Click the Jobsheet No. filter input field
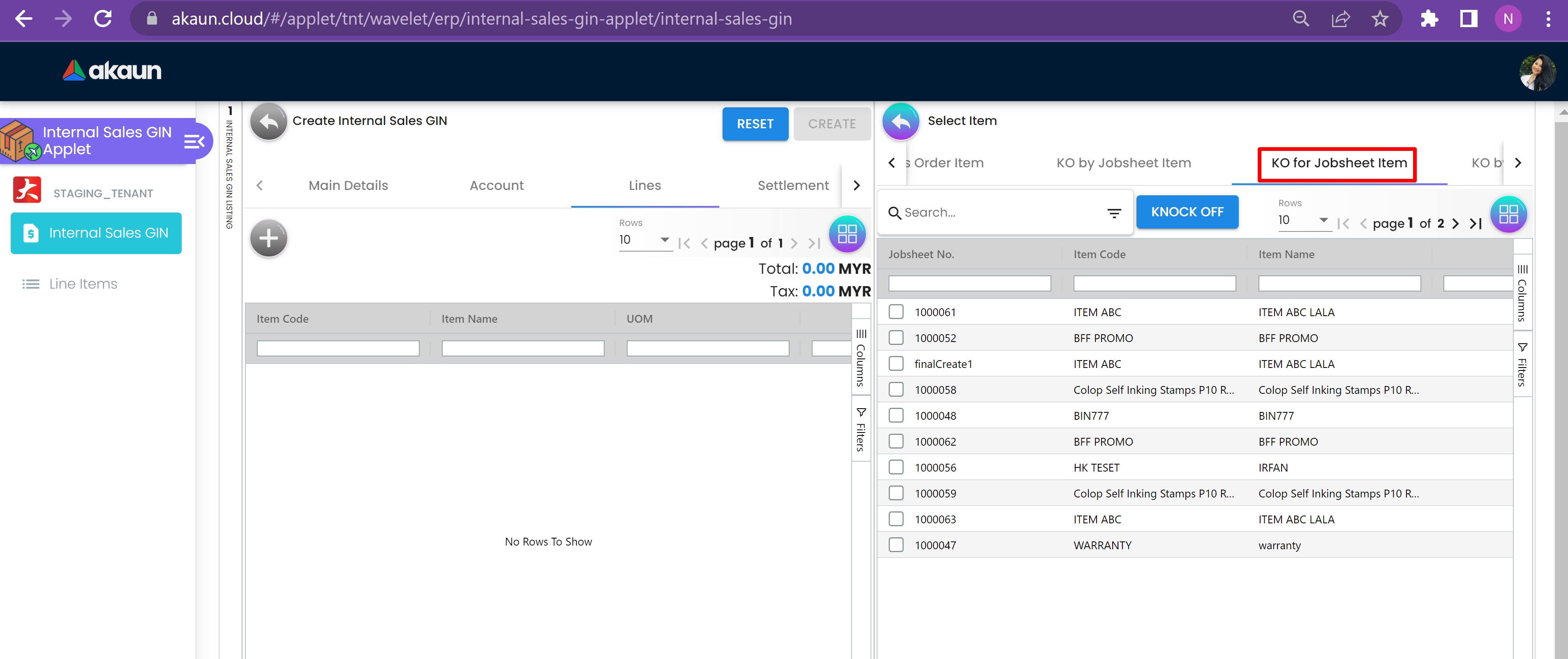1568x659 pixels. [969, 283]
